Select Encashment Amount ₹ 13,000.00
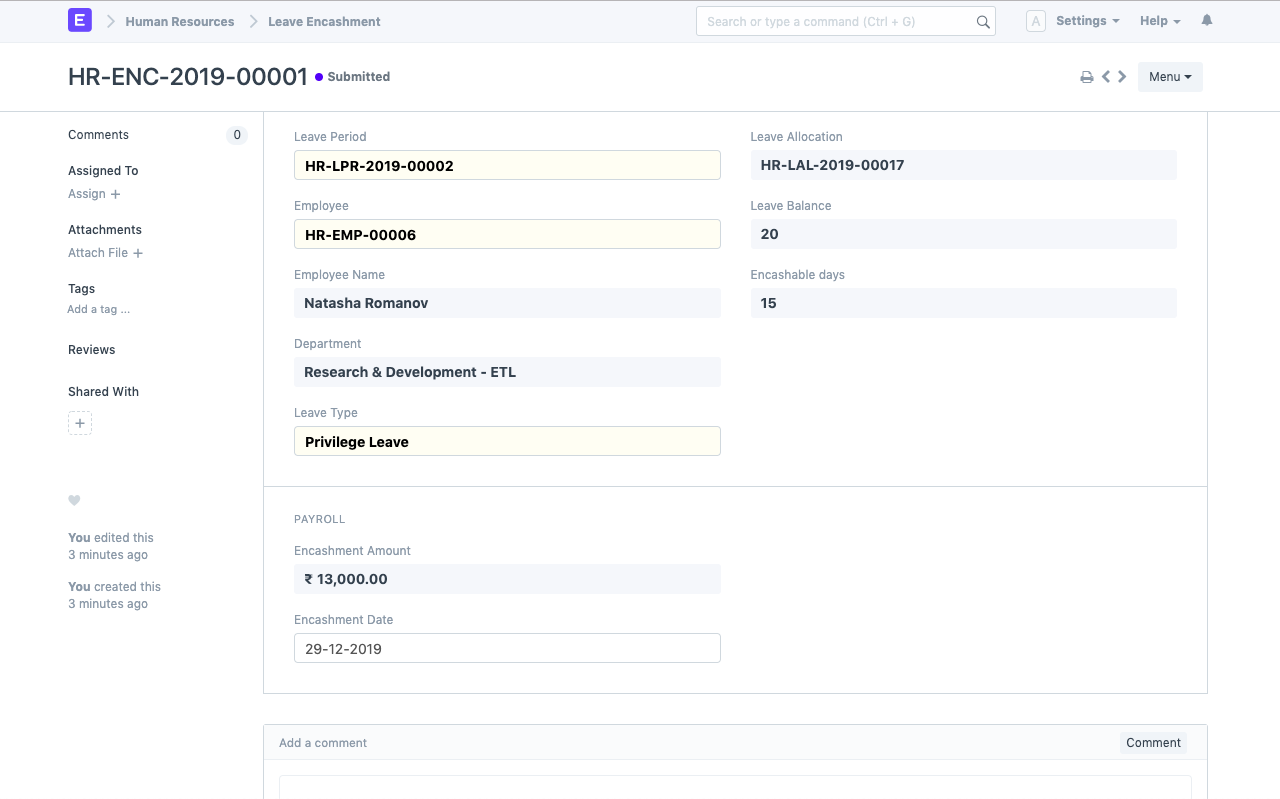This screenshot has width=1280, height=799. [x=507, y=579]
